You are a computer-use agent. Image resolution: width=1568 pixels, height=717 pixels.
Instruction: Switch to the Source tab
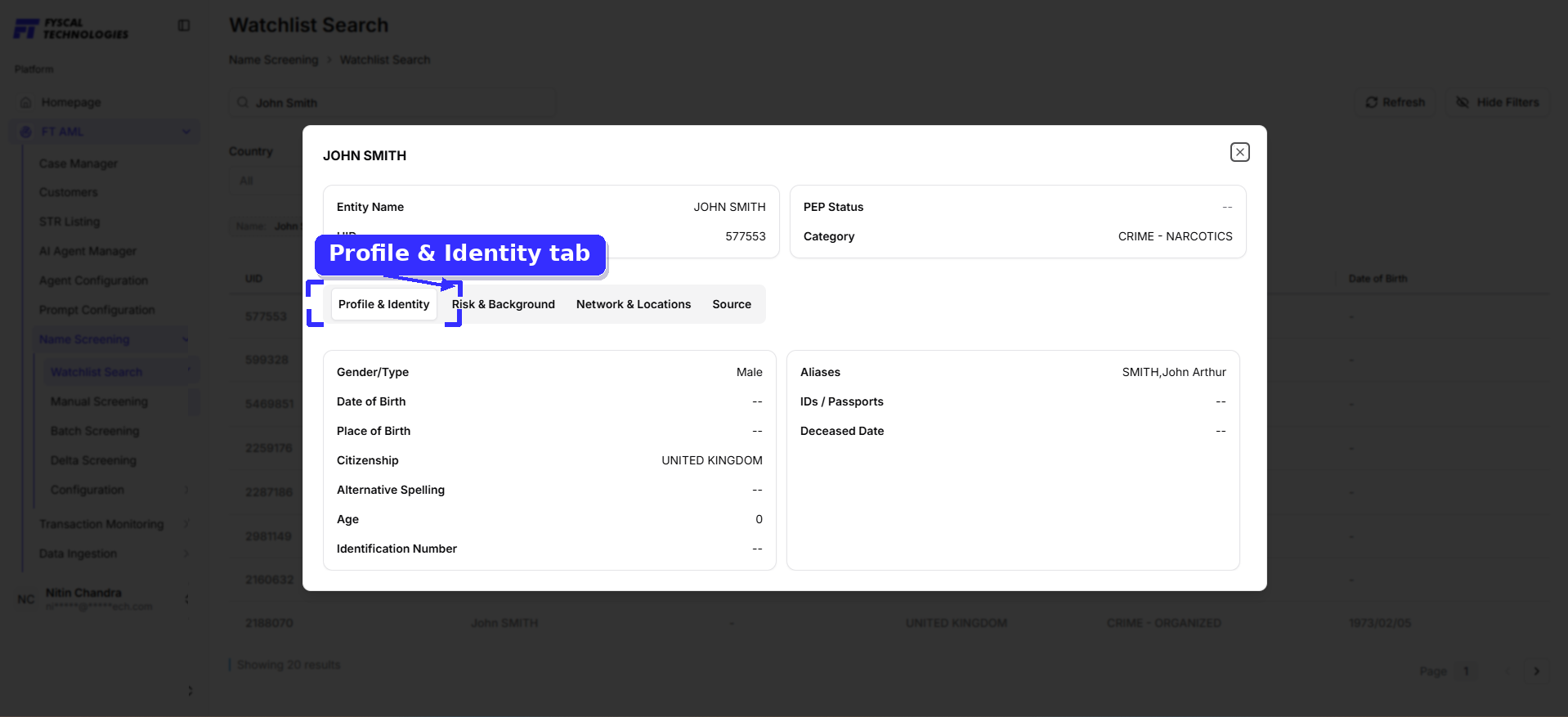pos(732,304)
